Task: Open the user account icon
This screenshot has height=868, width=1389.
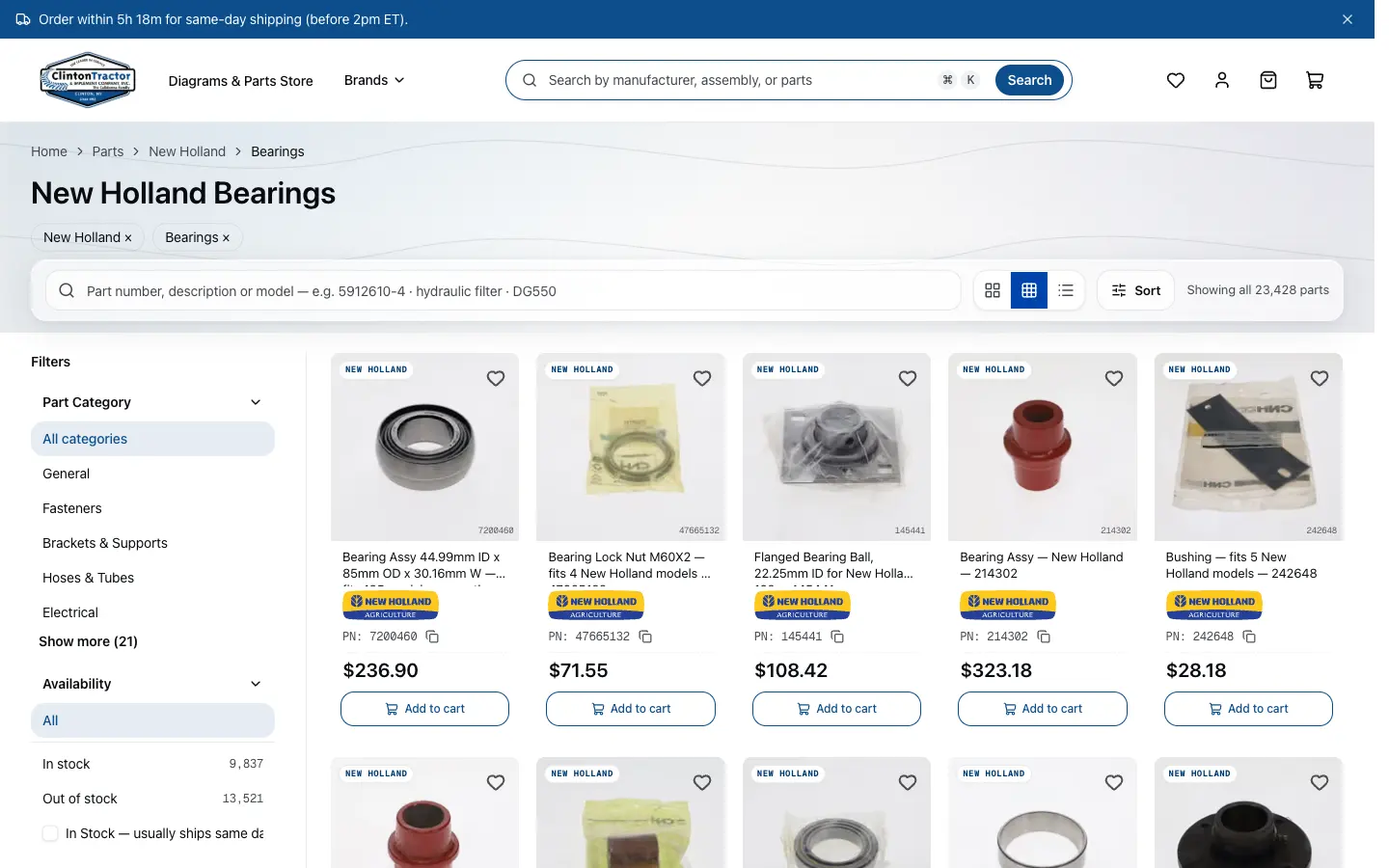Action: click(x=1221, y=80)
